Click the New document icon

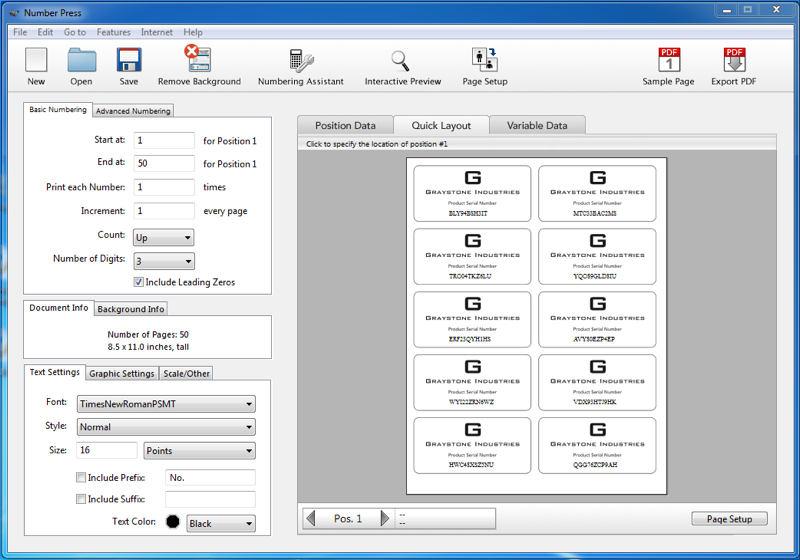[36, 60]
